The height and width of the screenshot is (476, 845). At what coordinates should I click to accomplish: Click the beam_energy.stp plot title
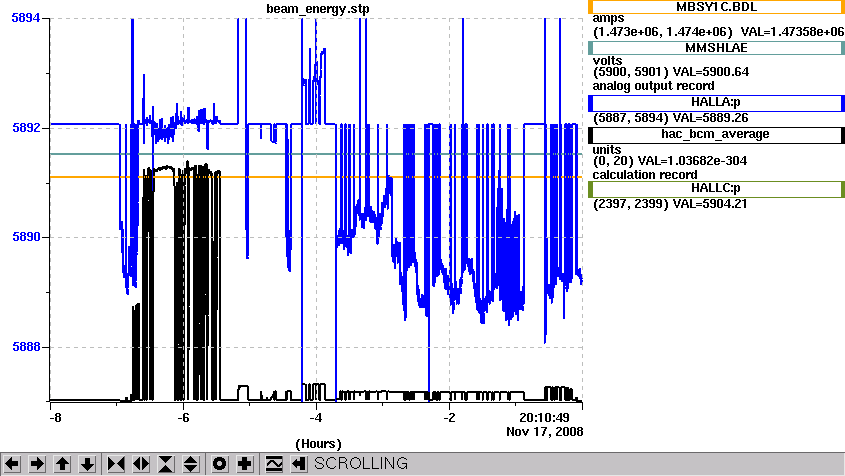(318, 9)
